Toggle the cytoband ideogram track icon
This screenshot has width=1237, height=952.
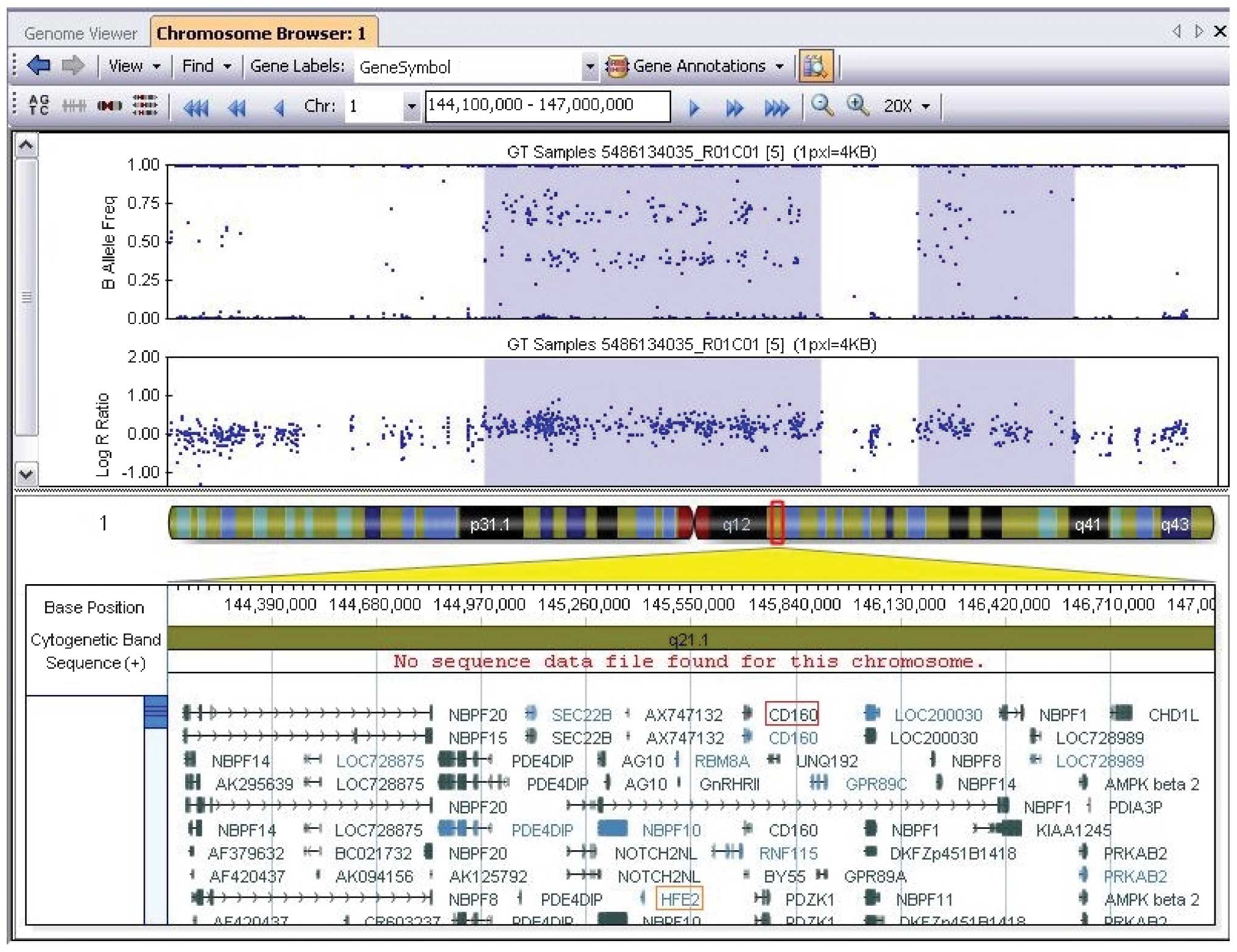pos(109,106)
